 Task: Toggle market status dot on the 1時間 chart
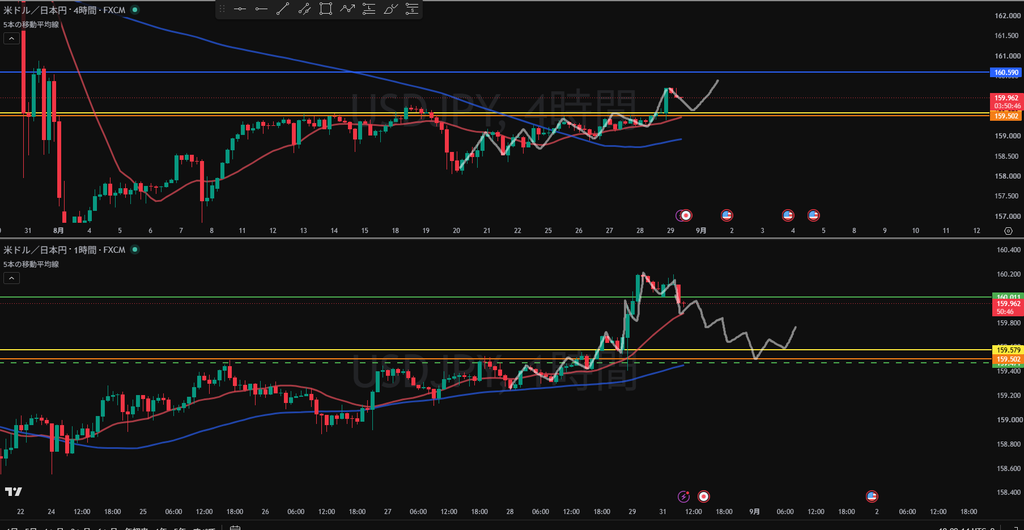coord(135,249)
